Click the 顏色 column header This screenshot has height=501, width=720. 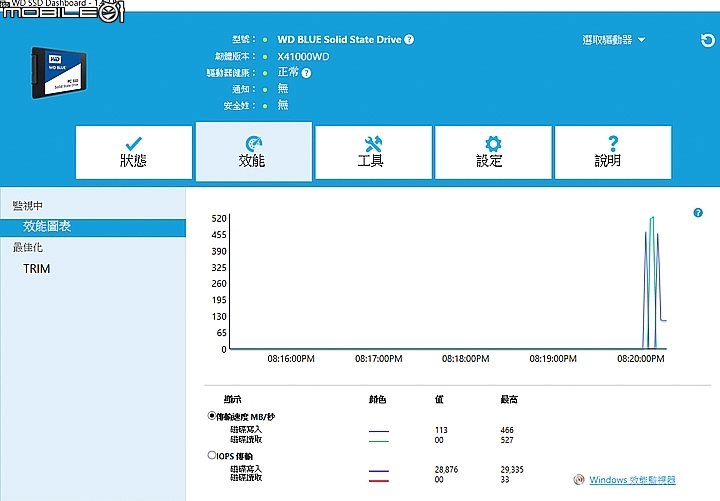pyautogui.click(x=377, y=400)
